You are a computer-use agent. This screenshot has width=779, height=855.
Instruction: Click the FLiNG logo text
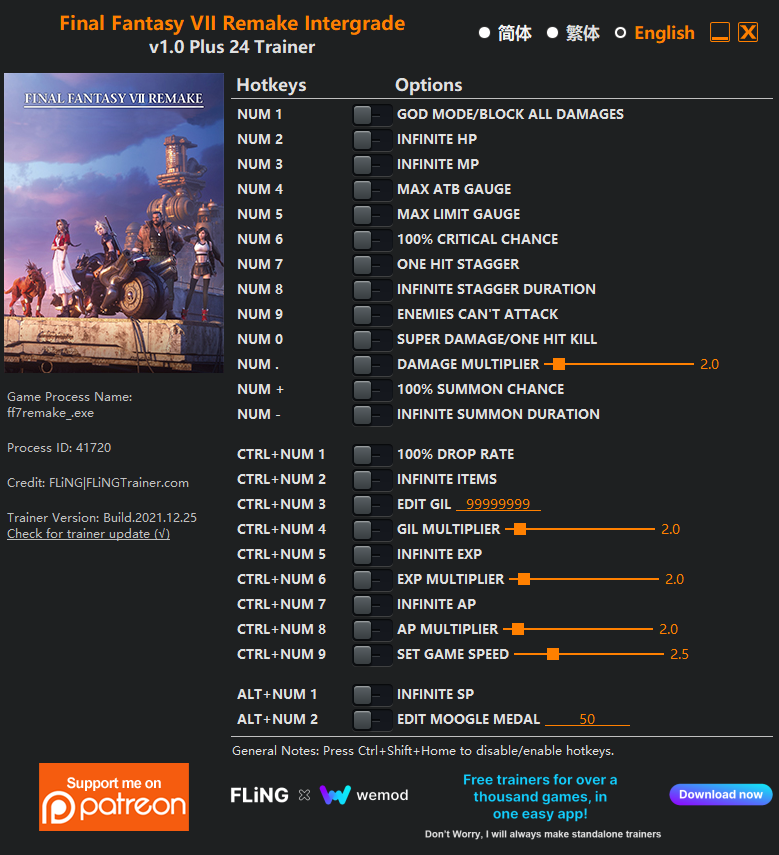(259, 795)
